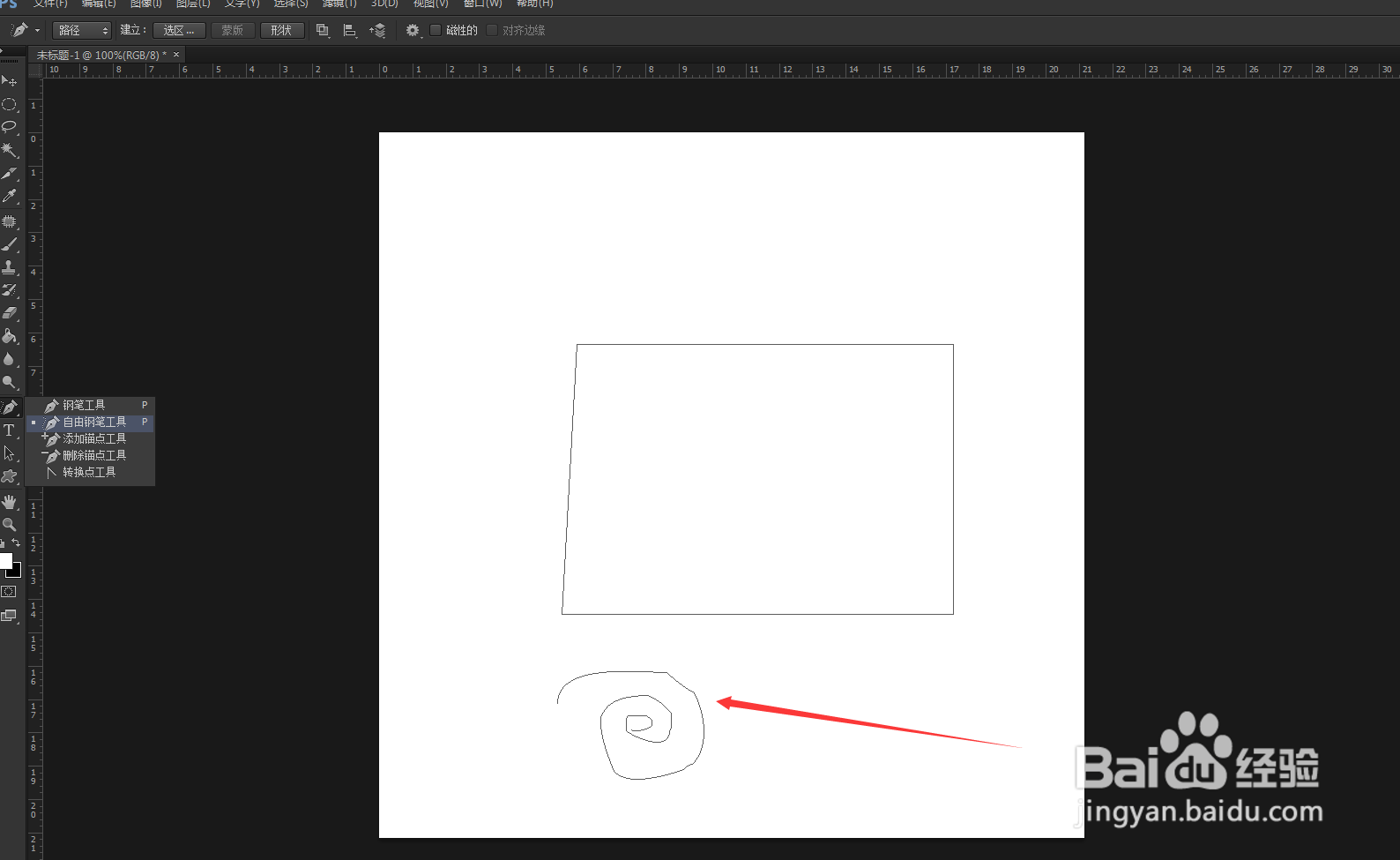Open path operations icon in options bar
The image size is (1400, 860).
(x=323, y=30)
